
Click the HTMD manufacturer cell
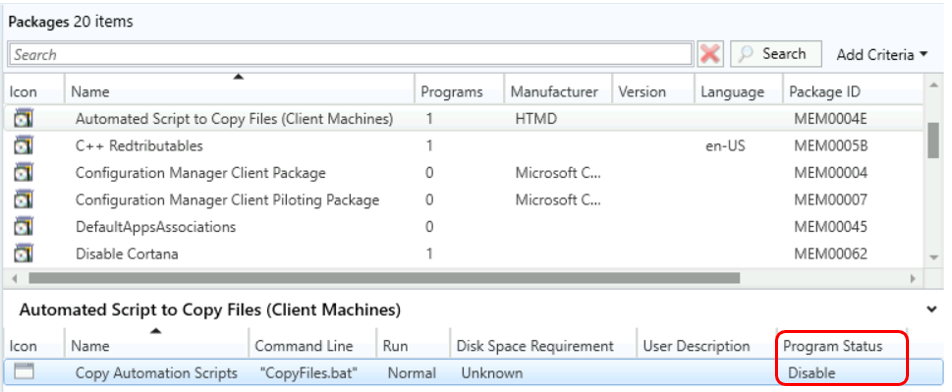tap(536, 119)
